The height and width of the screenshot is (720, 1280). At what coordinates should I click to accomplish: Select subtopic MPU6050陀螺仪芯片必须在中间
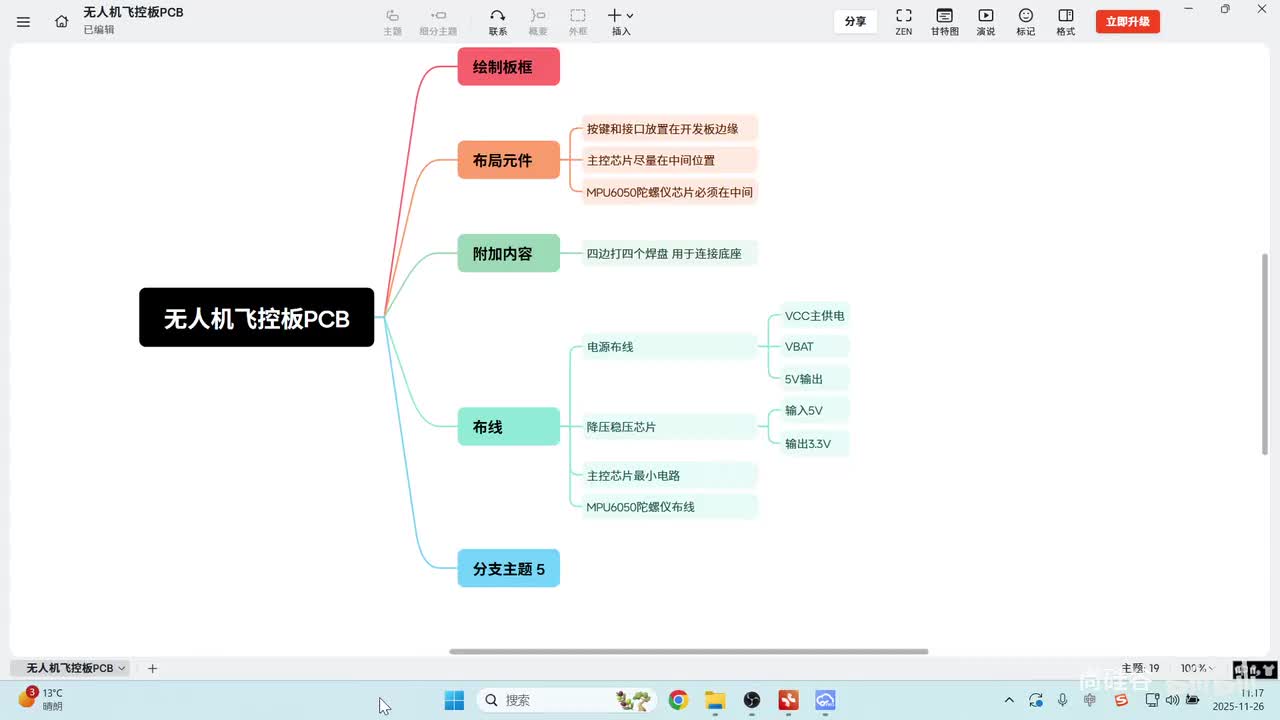click(670, 191)
